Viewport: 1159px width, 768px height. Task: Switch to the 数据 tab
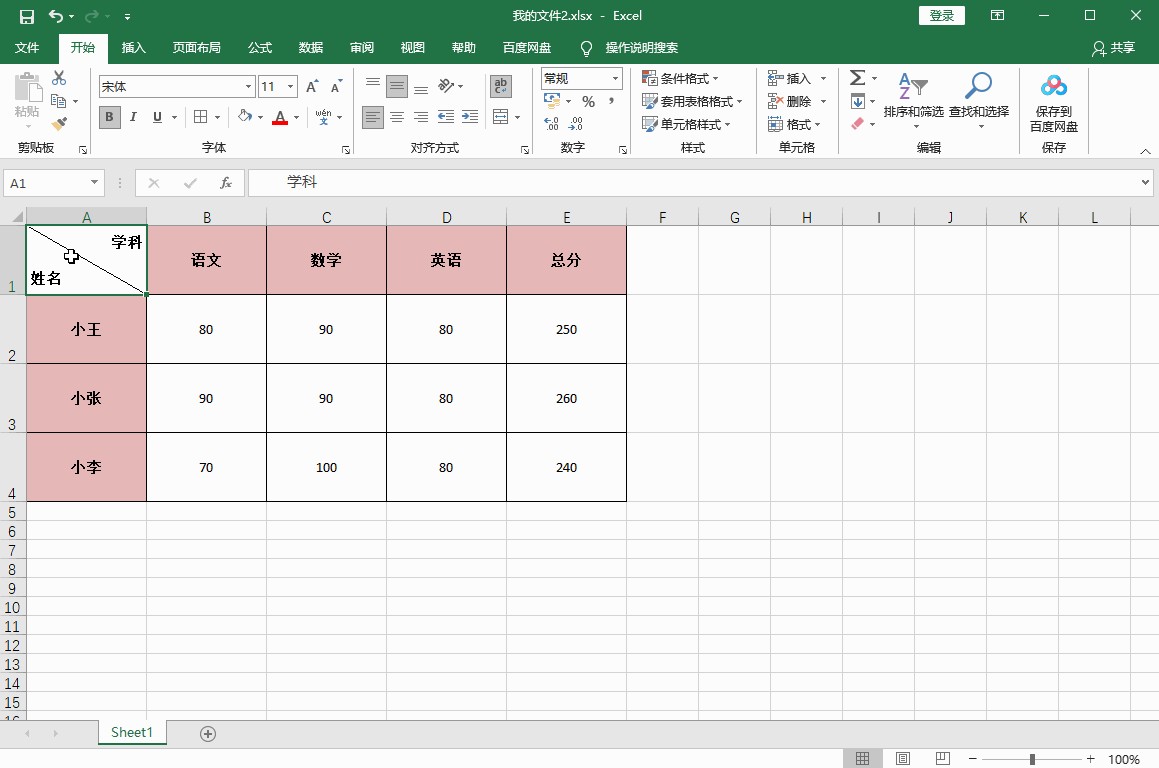[x=310, y=48]
